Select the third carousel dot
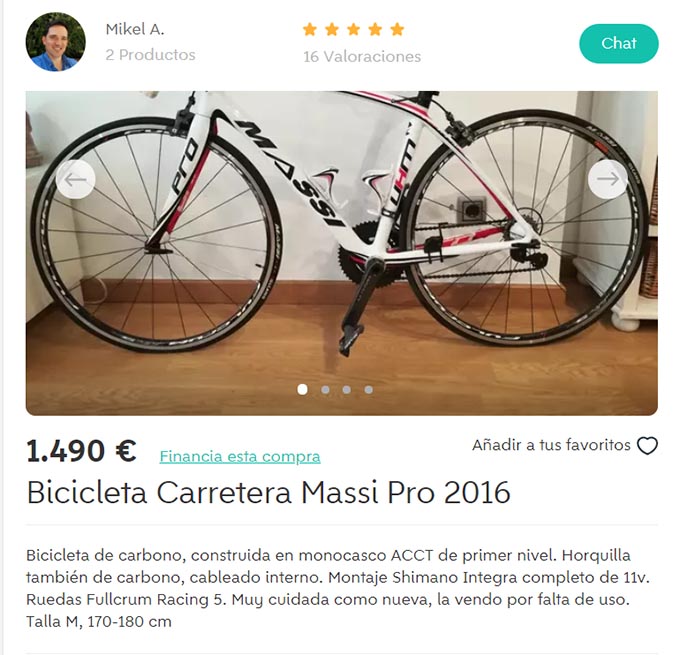The height and width of the screenshot is (655, 680). 347,390
